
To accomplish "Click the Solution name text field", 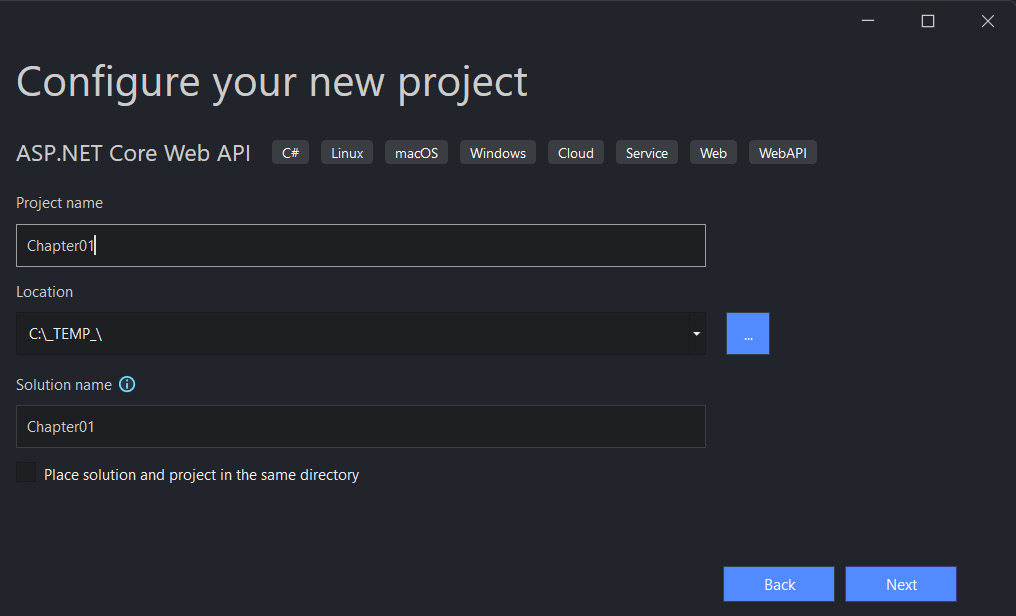I will pyautogui.click(x=361, y=426).
